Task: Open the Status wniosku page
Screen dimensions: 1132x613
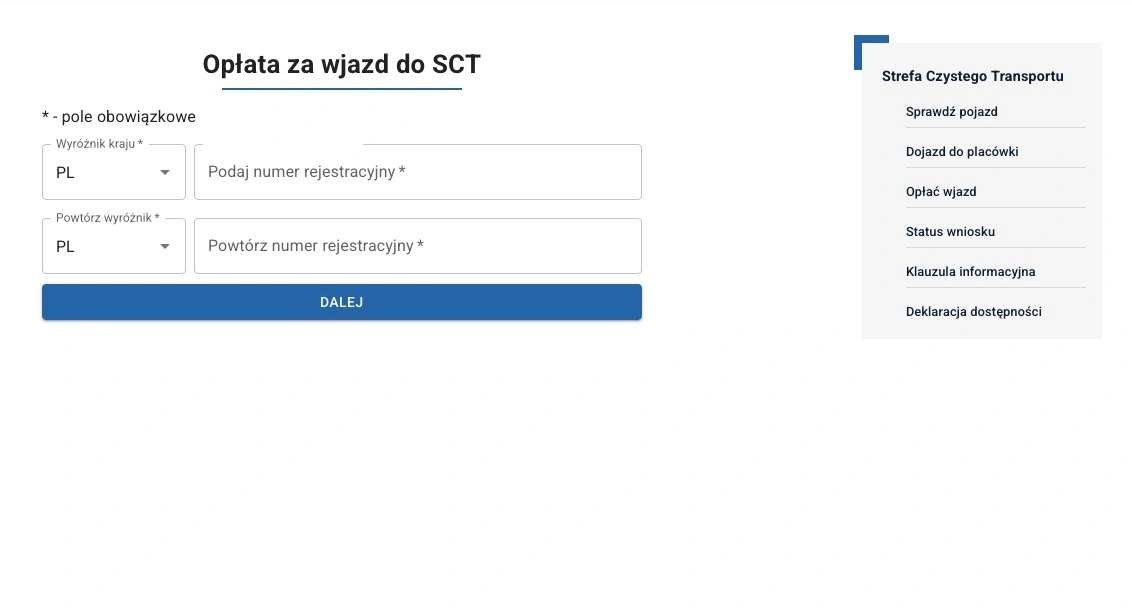Action: click(x=950, y=232)
